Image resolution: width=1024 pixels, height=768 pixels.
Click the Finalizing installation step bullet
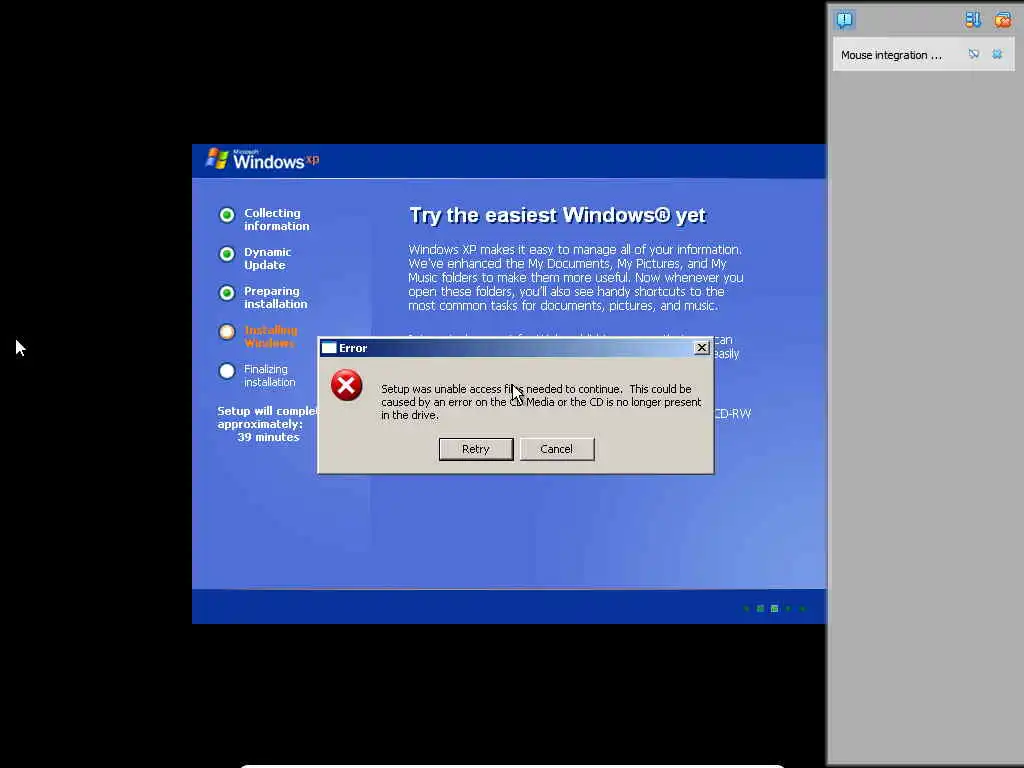tap(227, 371)
